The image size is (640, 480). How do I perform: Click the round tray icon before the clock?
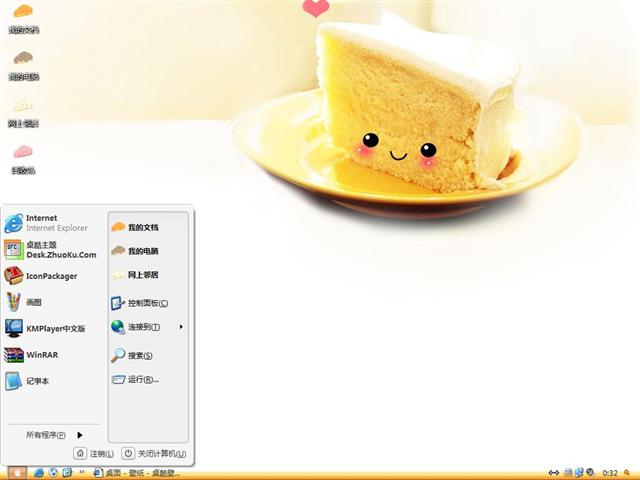coord(589,472)
